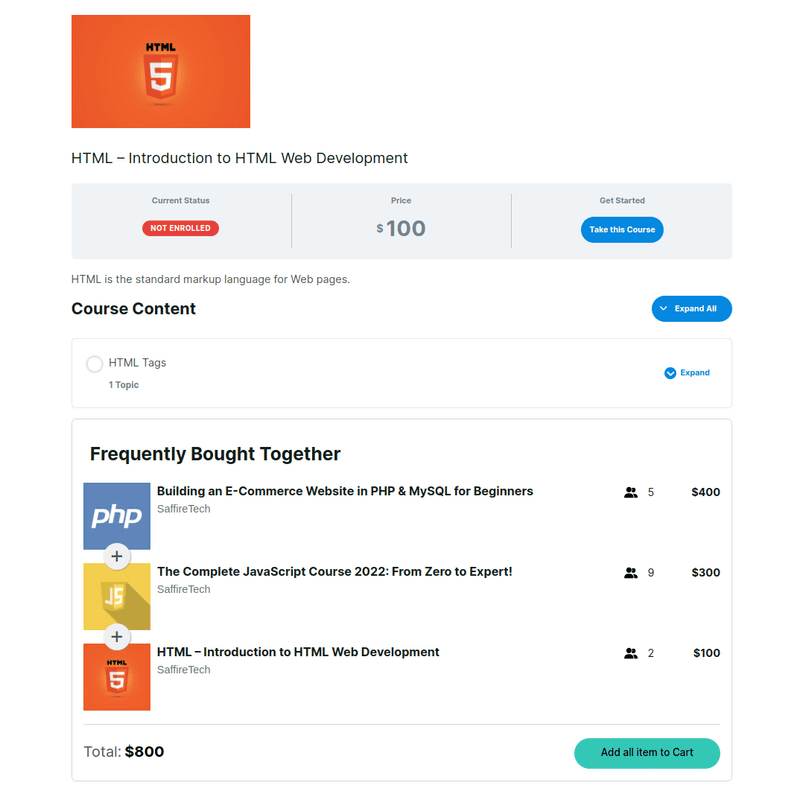Click the Take this Course button
The width and height of the screenshot is (800, 800).
(x=621, y=229)
